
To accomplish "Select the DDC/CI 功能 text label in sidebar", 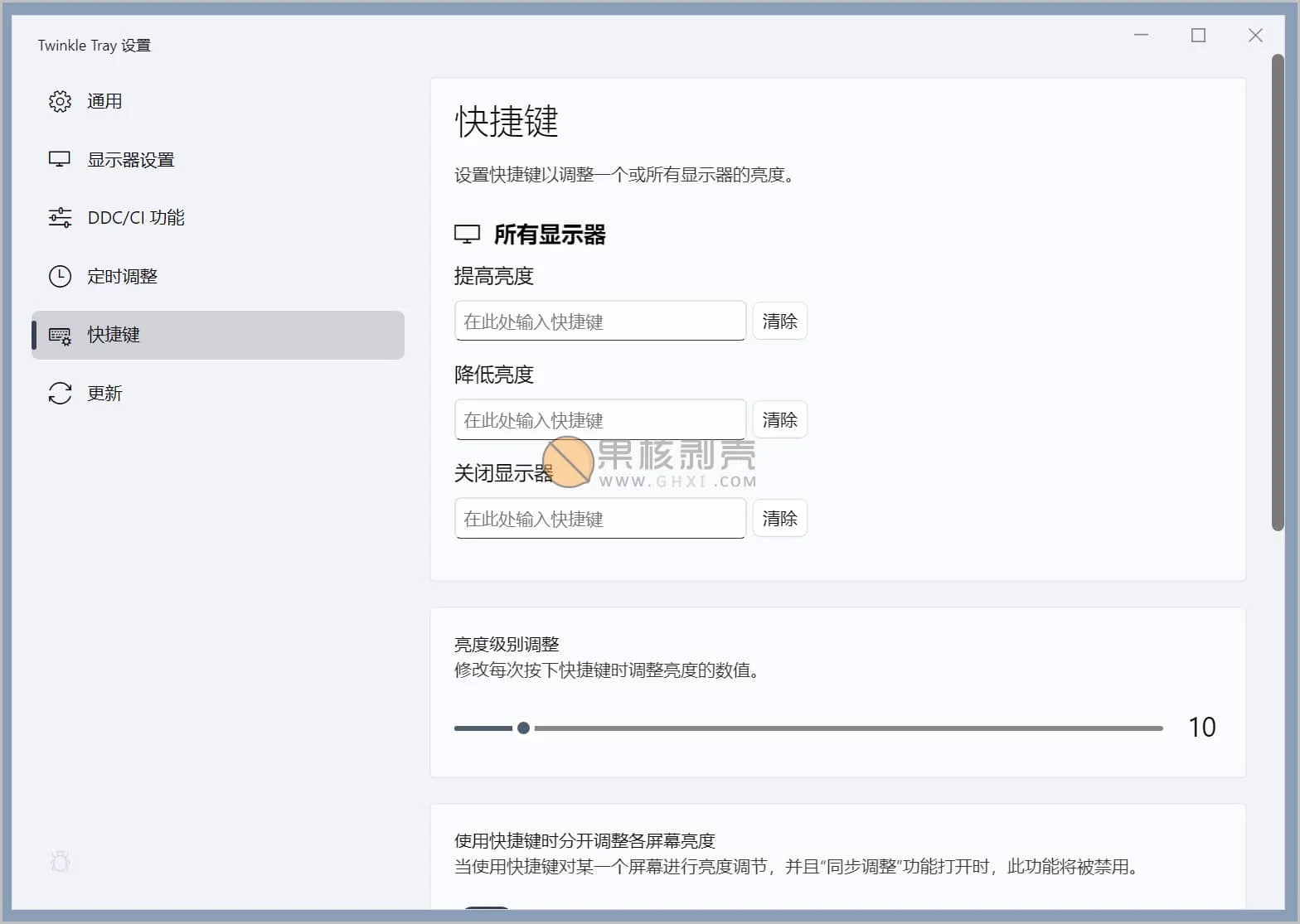I will pyautogui.click(x=136, y=218).
